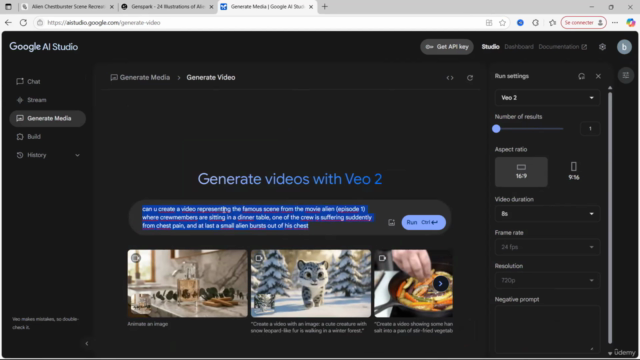Bookmark page with the star icon

click(502, 23)
